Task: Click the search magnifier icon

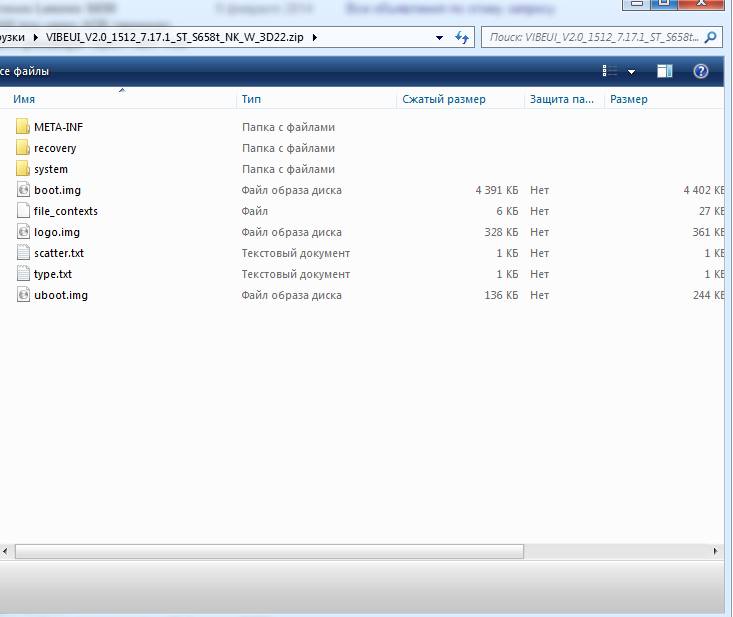Action: [x=711, y=37]
